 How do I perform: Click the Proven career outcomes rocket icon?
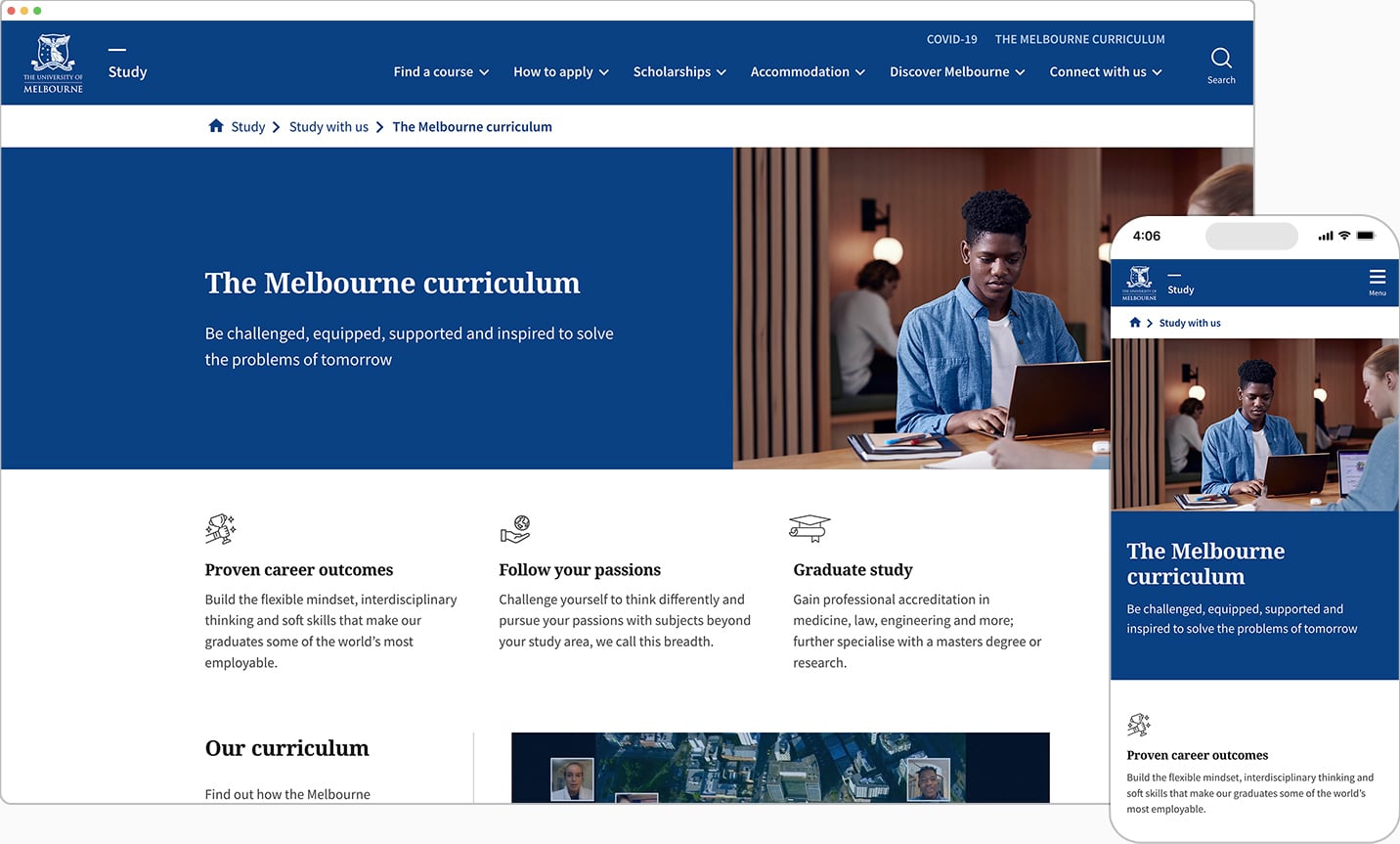(x=220, y=529)
